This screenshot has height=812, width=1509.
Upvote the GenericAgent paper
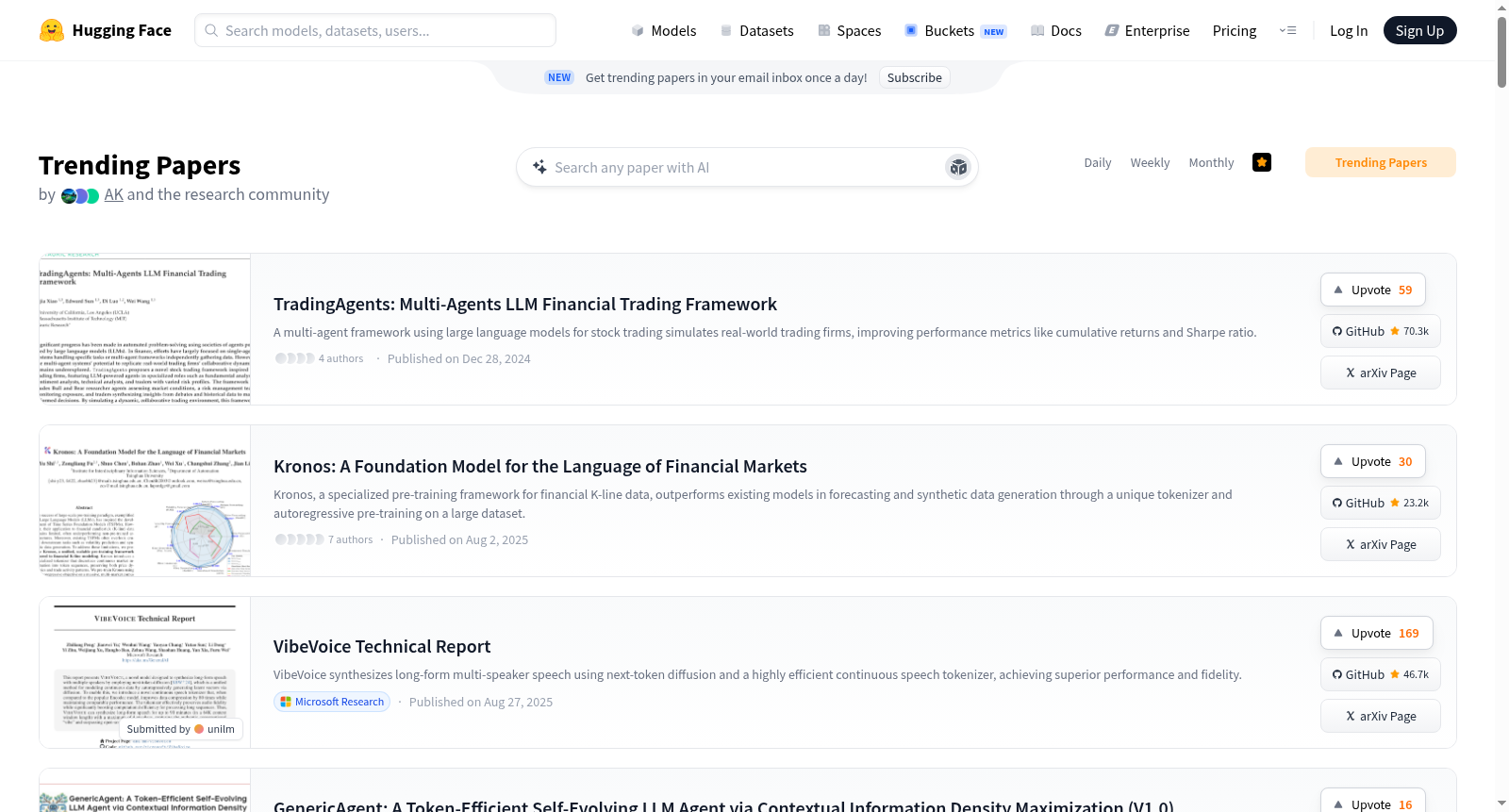click(1373, 801)
